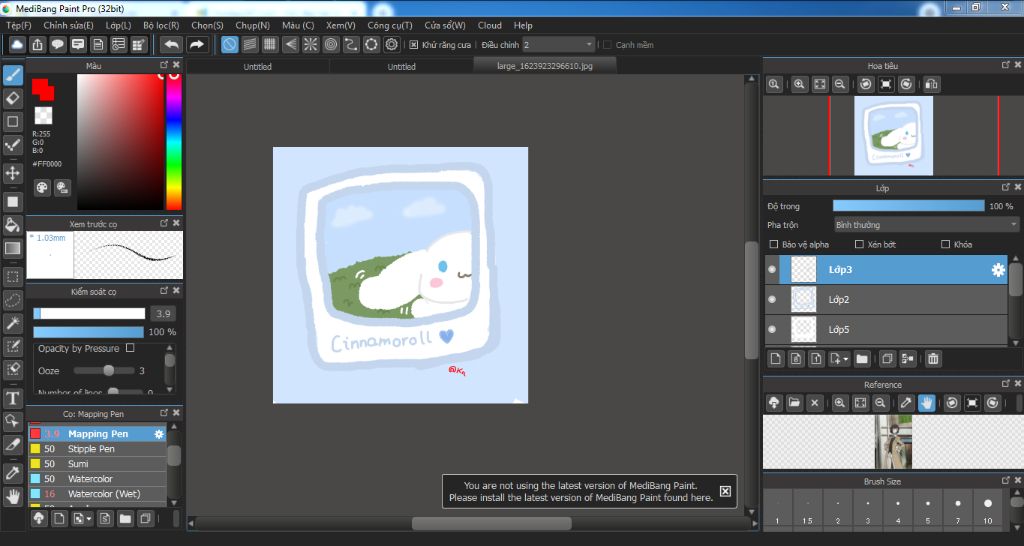
Task: Select the rectangular Select tool
Action: [x=12, y=277]
